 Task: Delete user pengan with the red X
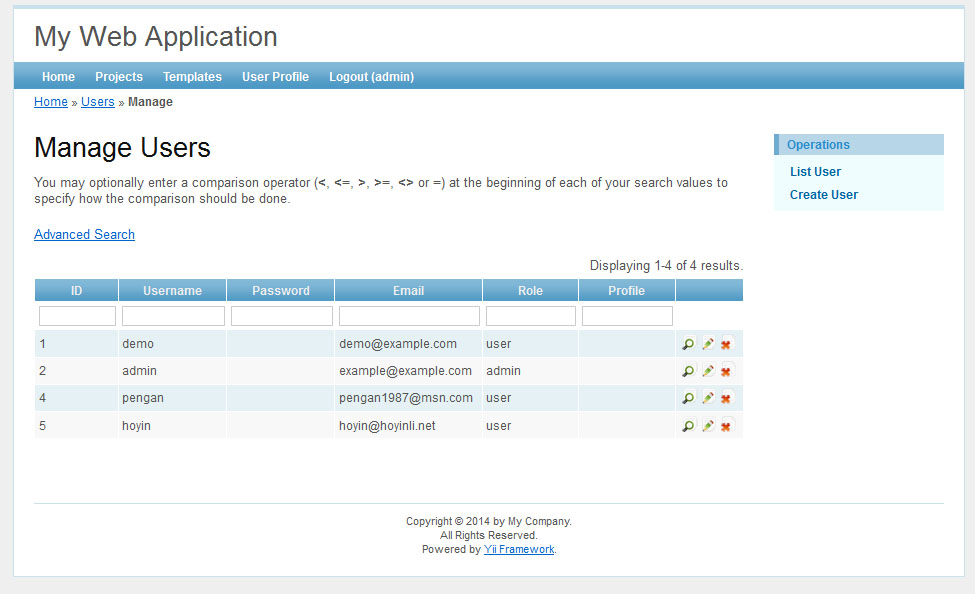point(726,398)
